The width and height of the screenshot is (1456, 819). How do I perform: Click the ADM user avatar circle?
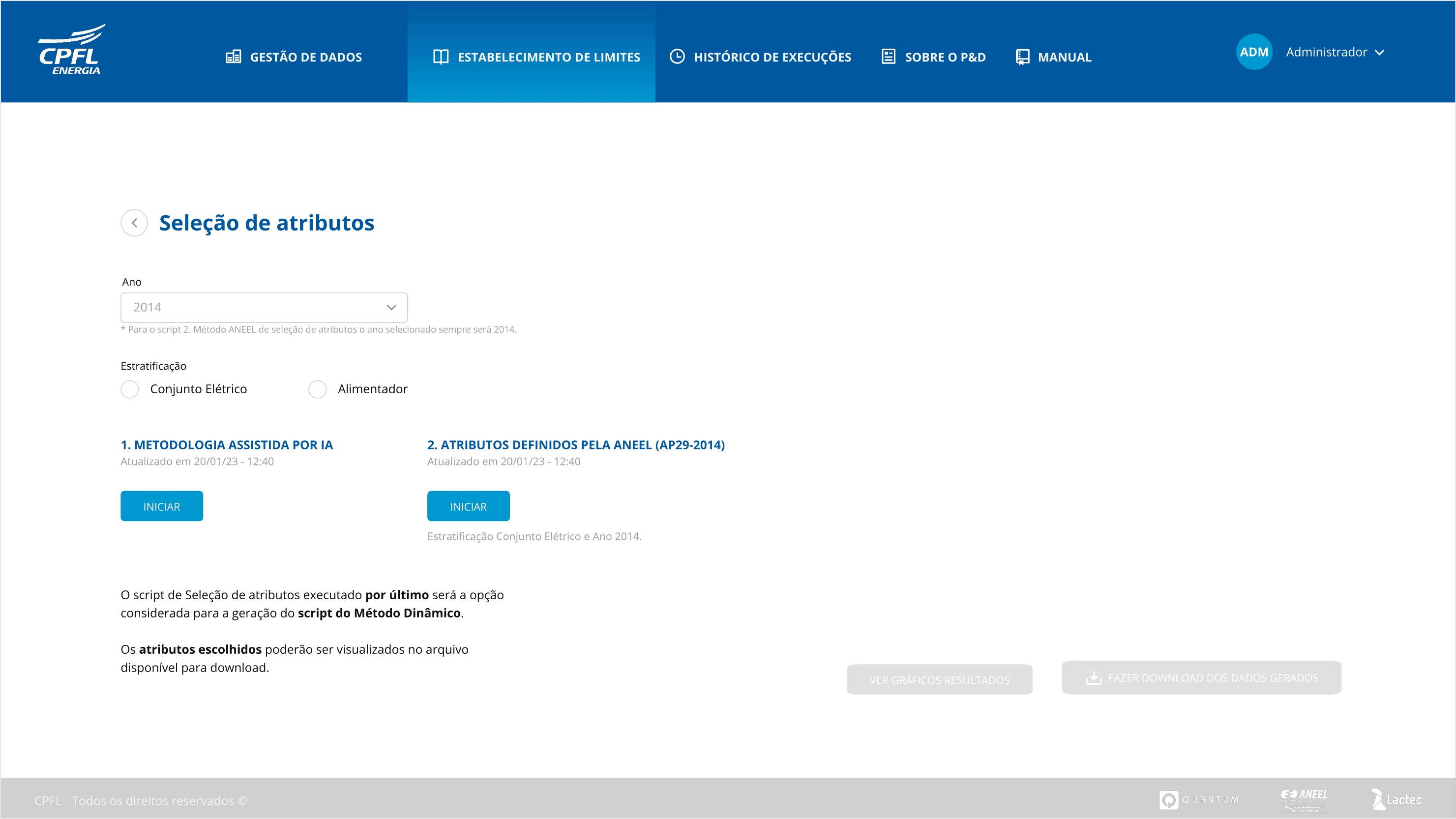(1253, 52)
